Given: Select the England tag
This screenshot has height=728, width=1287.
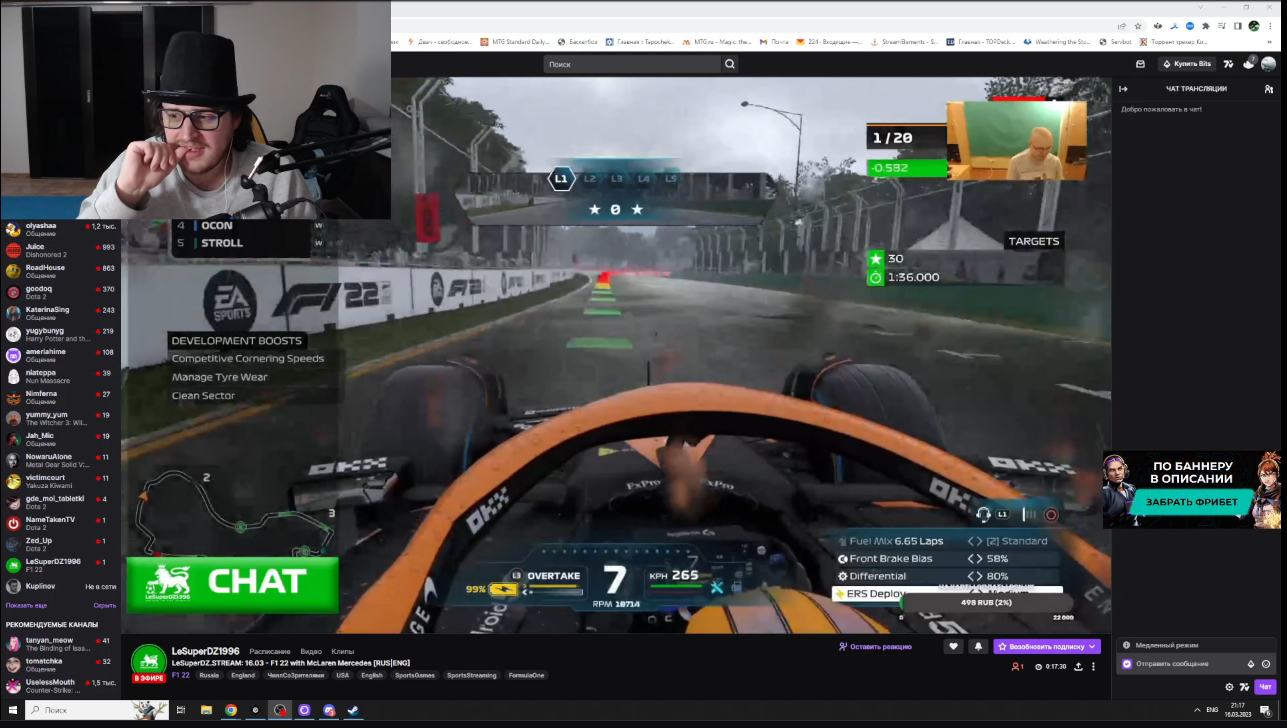Looking at the screenshot, I should pos(243,675).
